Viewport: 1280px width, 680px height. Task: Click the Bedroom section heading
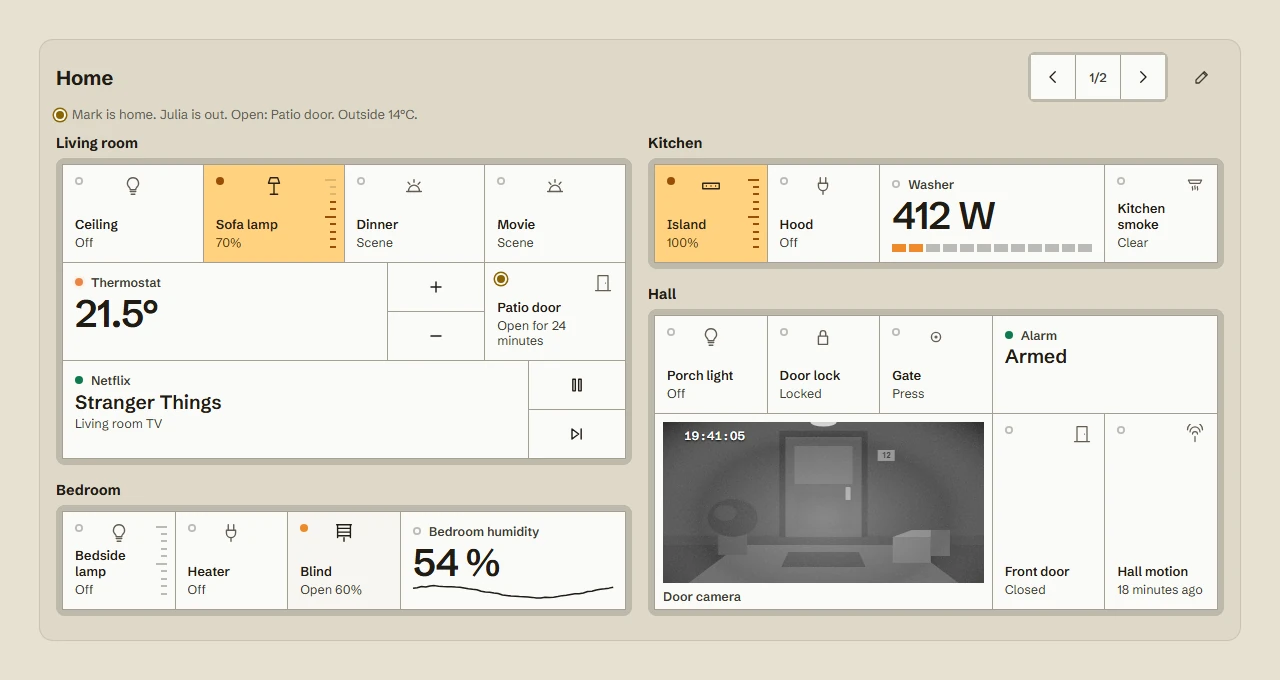click(x=88, y=490)
